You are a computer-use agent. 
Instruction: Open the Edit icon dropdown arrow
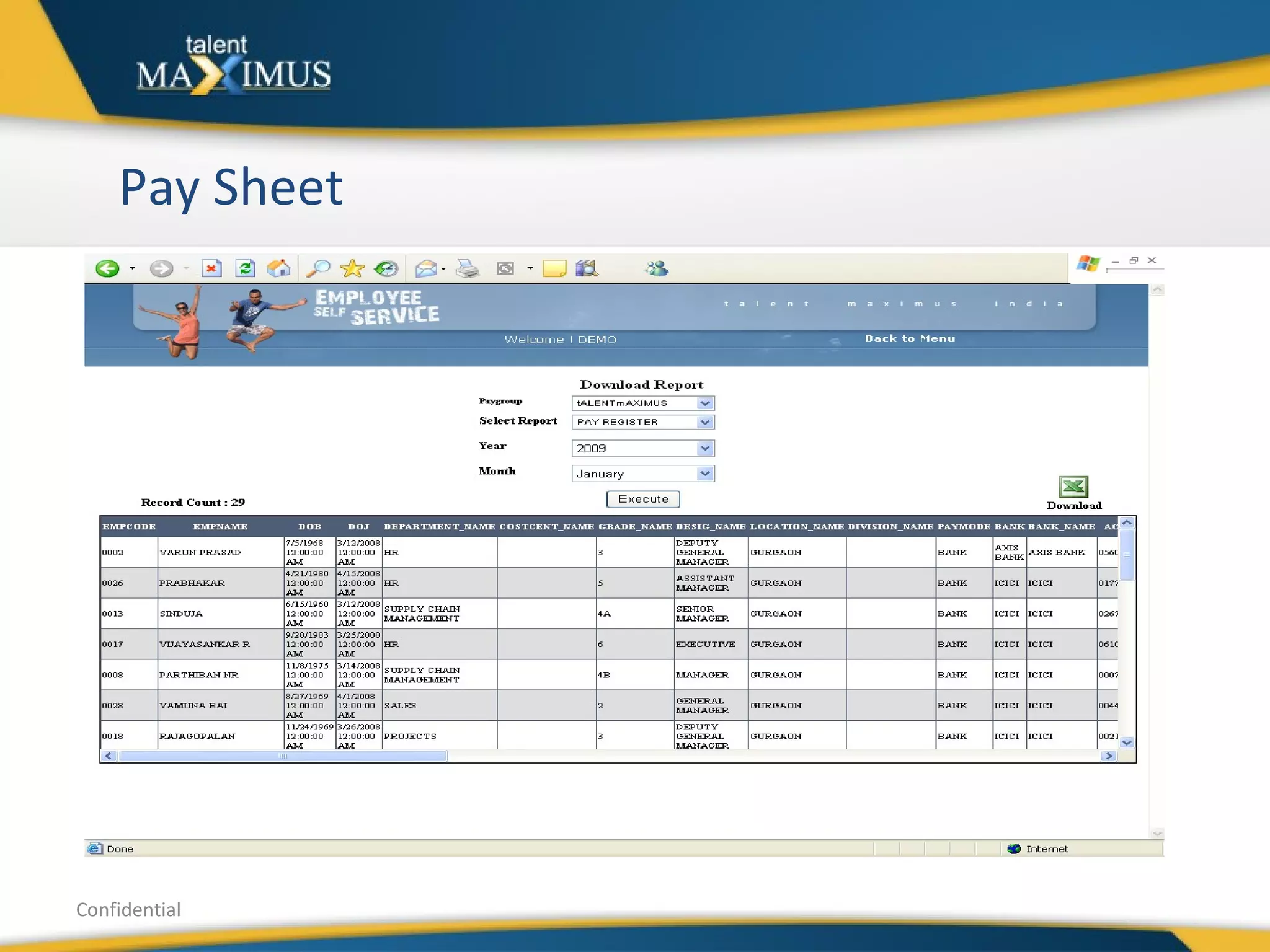[x=530, y=268]
